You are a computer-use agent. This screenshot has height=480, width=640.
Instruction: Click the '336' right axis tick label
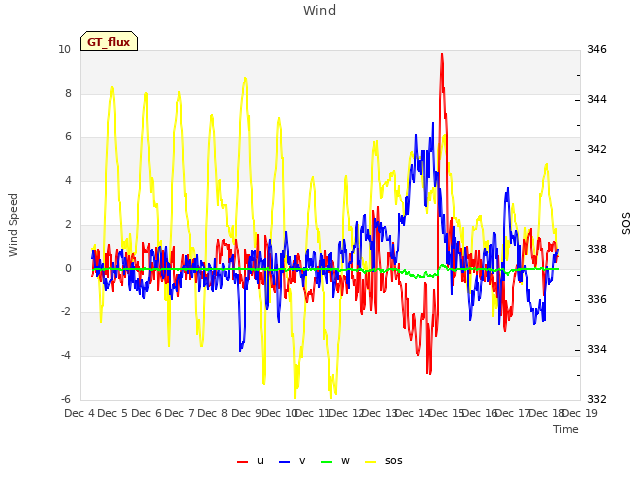pos(597,300)
